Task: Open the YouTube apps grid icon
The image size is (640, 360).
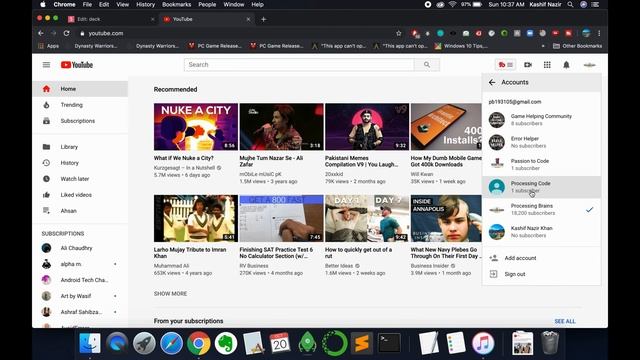Action: (x=547, y=65)
